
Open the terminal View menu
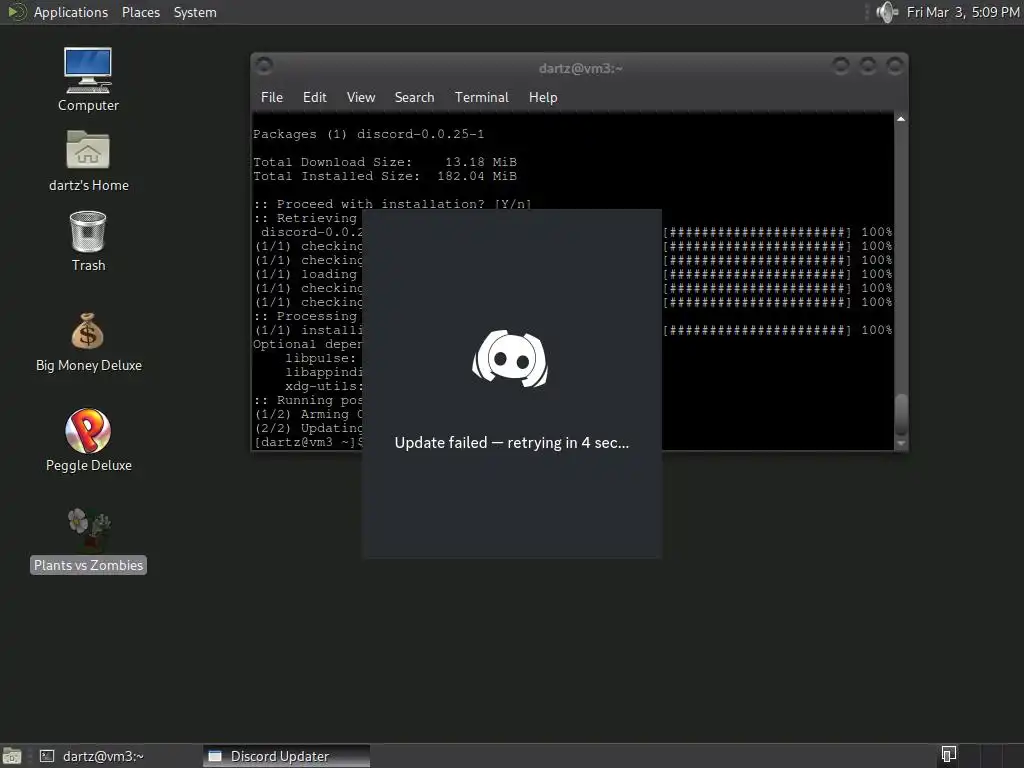pos(360,97)
